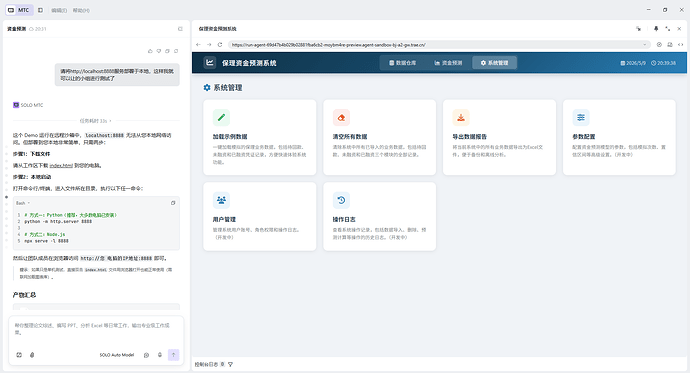The image size is (690, 373).
Task: Click the icon right of 资金预测 chat header
Action: tap(180, 29)
